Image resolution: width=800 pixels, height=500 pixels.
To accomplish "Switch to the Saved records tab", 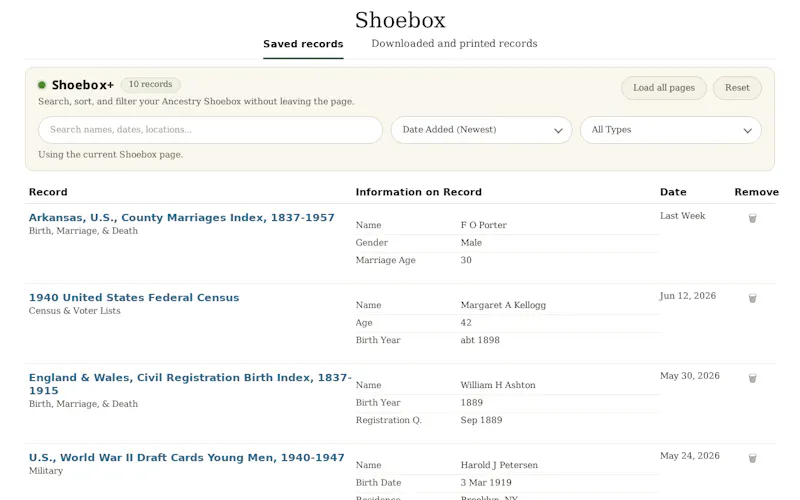I will pyautogui.click(x=303, y=44).
